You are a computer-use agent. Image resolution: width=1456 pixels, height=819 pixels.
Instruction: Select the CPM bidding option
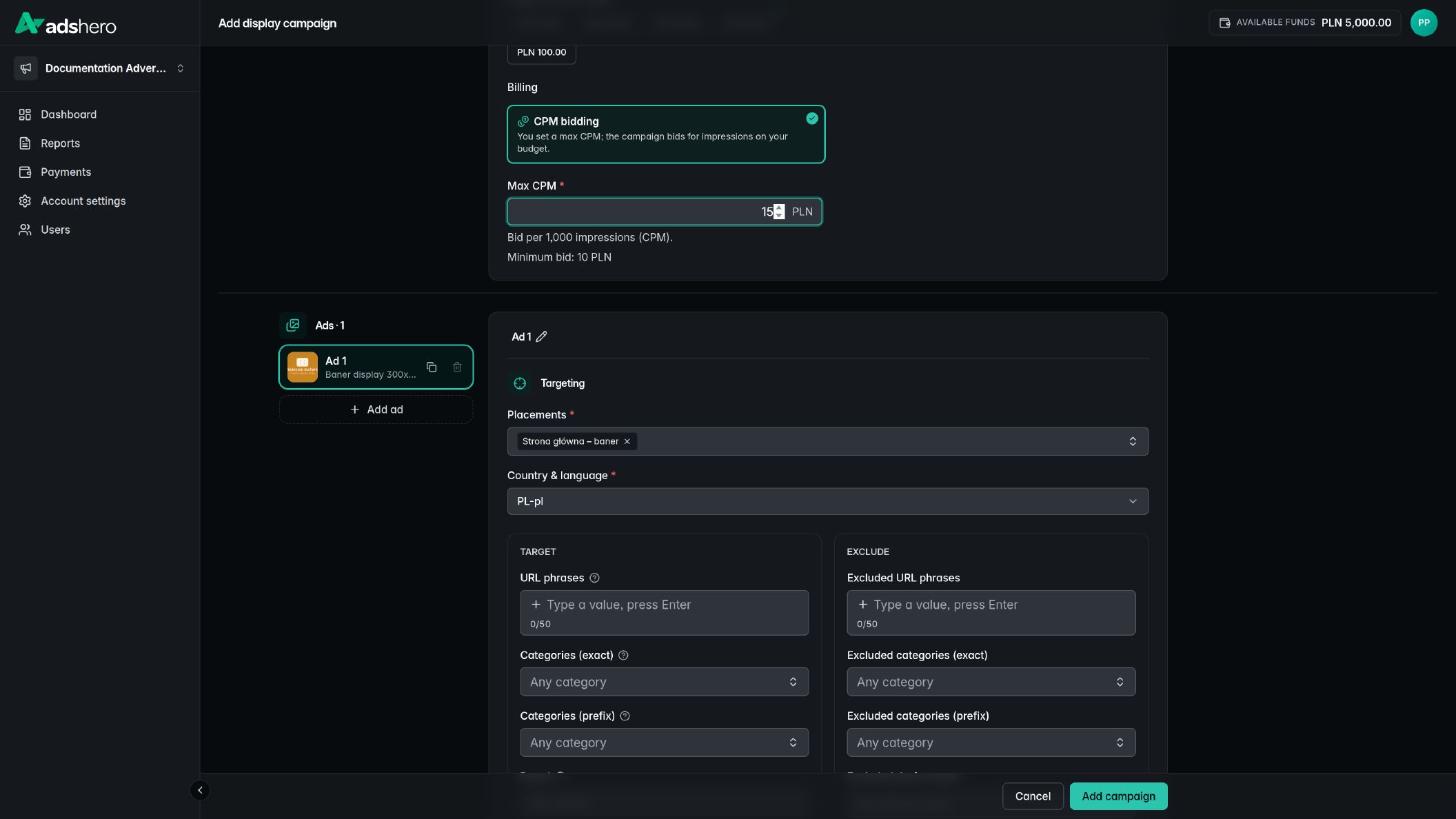point(666,134)
